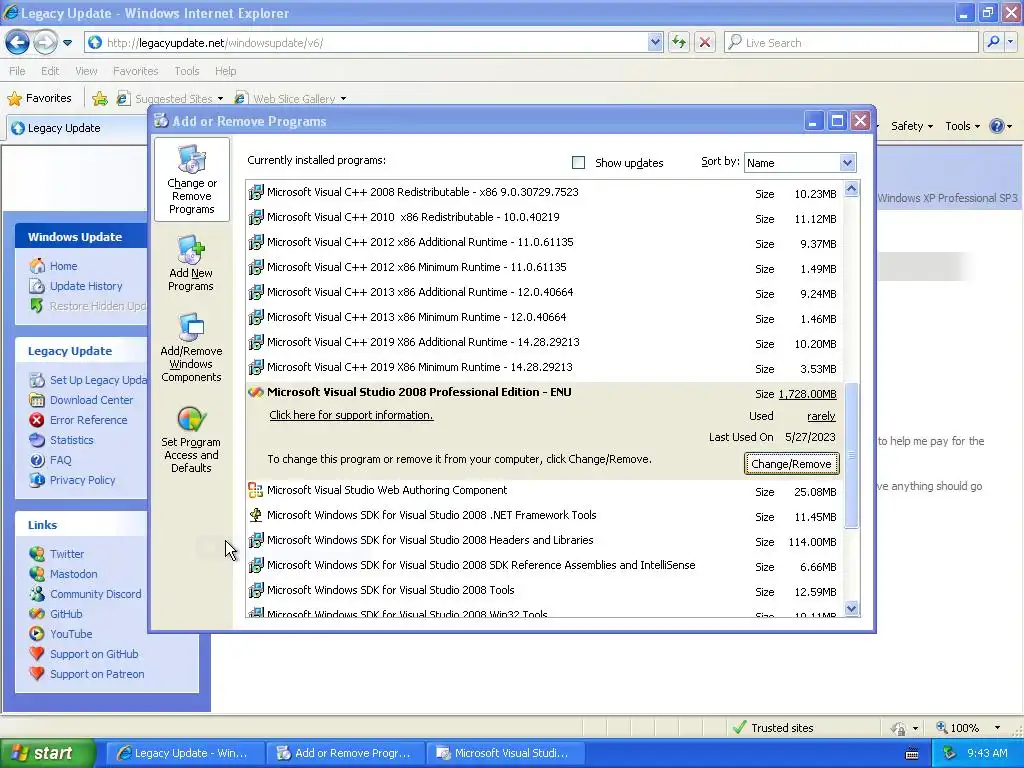This screenshot has height=768, width=1024.
Task: Click the Favorites star icon
Action: (14, 99)
